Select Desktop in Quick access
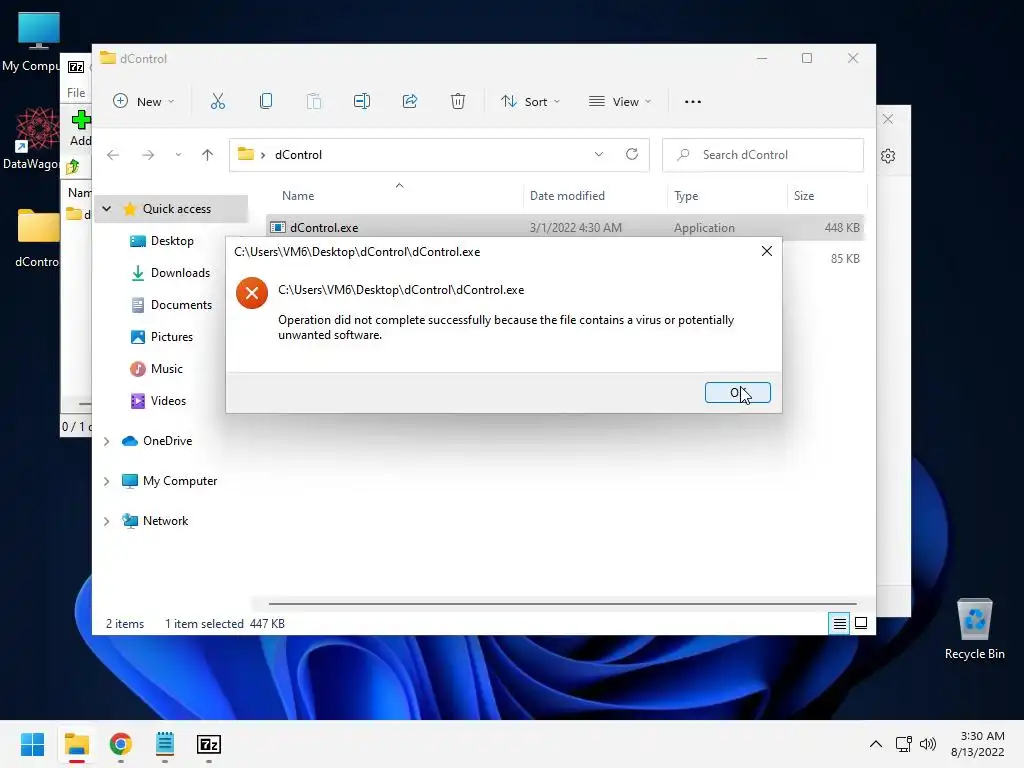Image resolution: width=1024 pixels, height=768 pixels. coord(172,241)
